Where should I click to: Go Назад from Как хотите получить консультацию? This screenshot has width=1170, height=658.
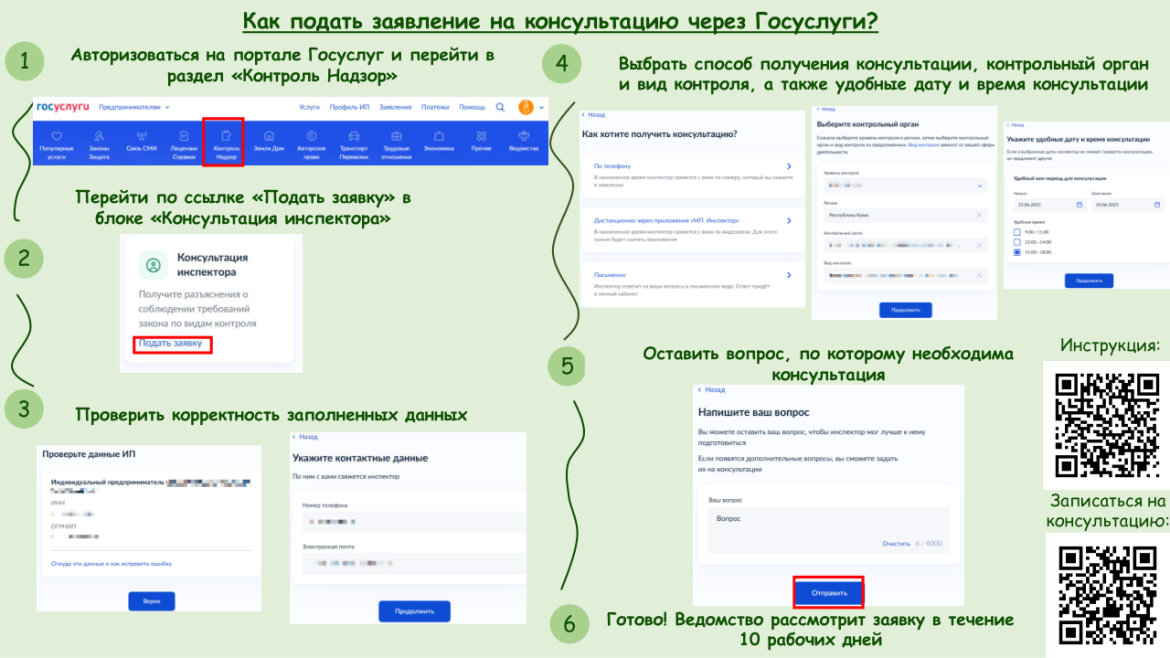coord(593,115)
